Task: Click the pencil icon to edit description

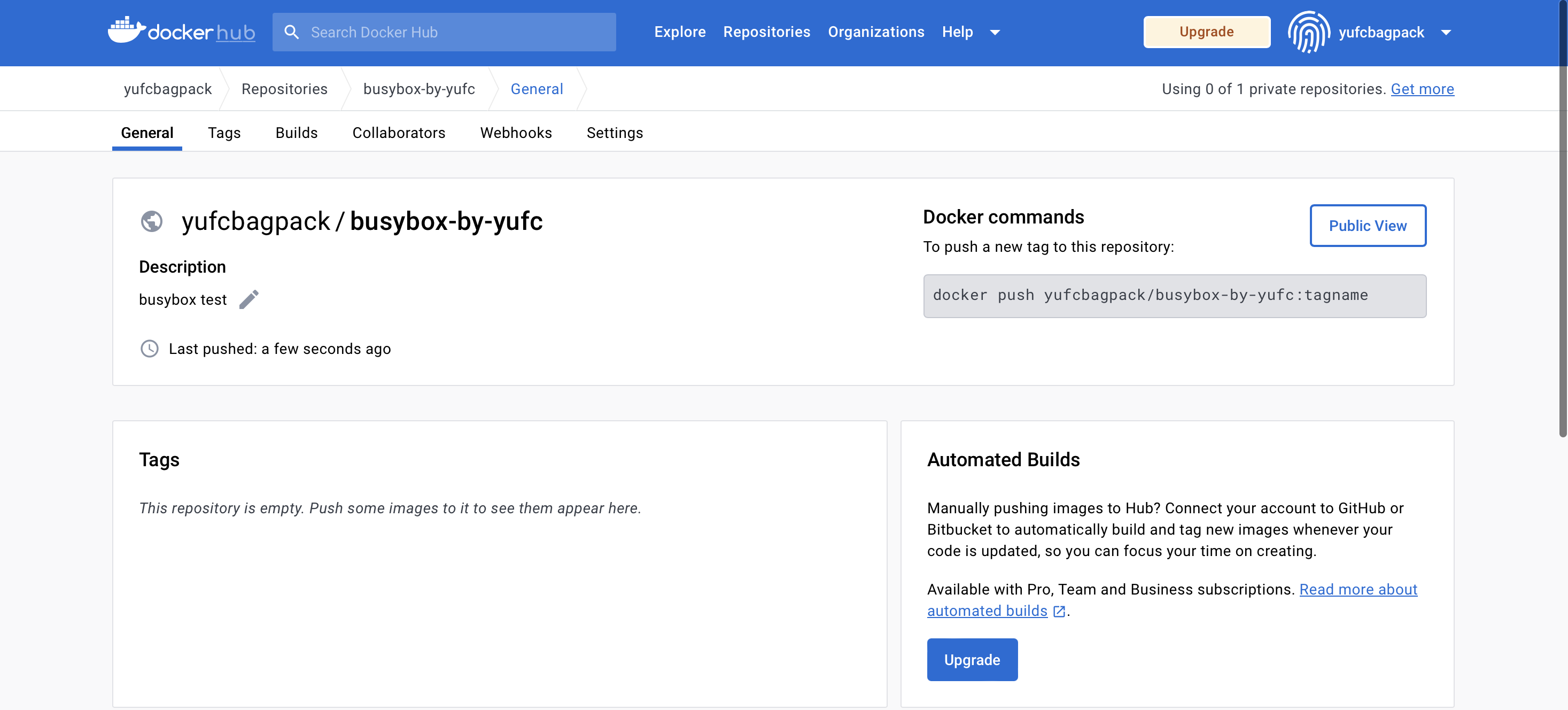Action: 249,299
